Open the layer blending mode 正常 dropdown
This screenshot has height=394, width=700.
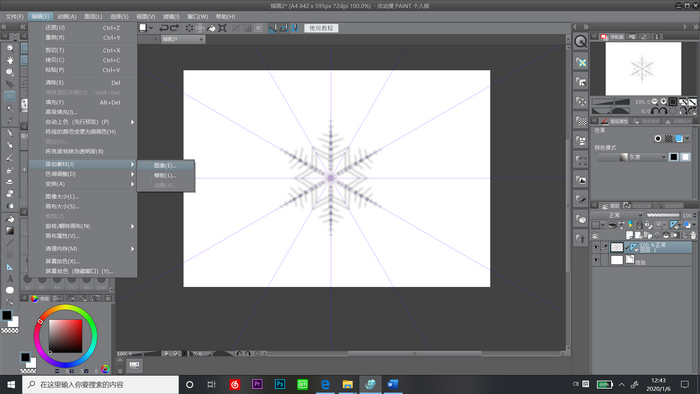coord(618,216)
